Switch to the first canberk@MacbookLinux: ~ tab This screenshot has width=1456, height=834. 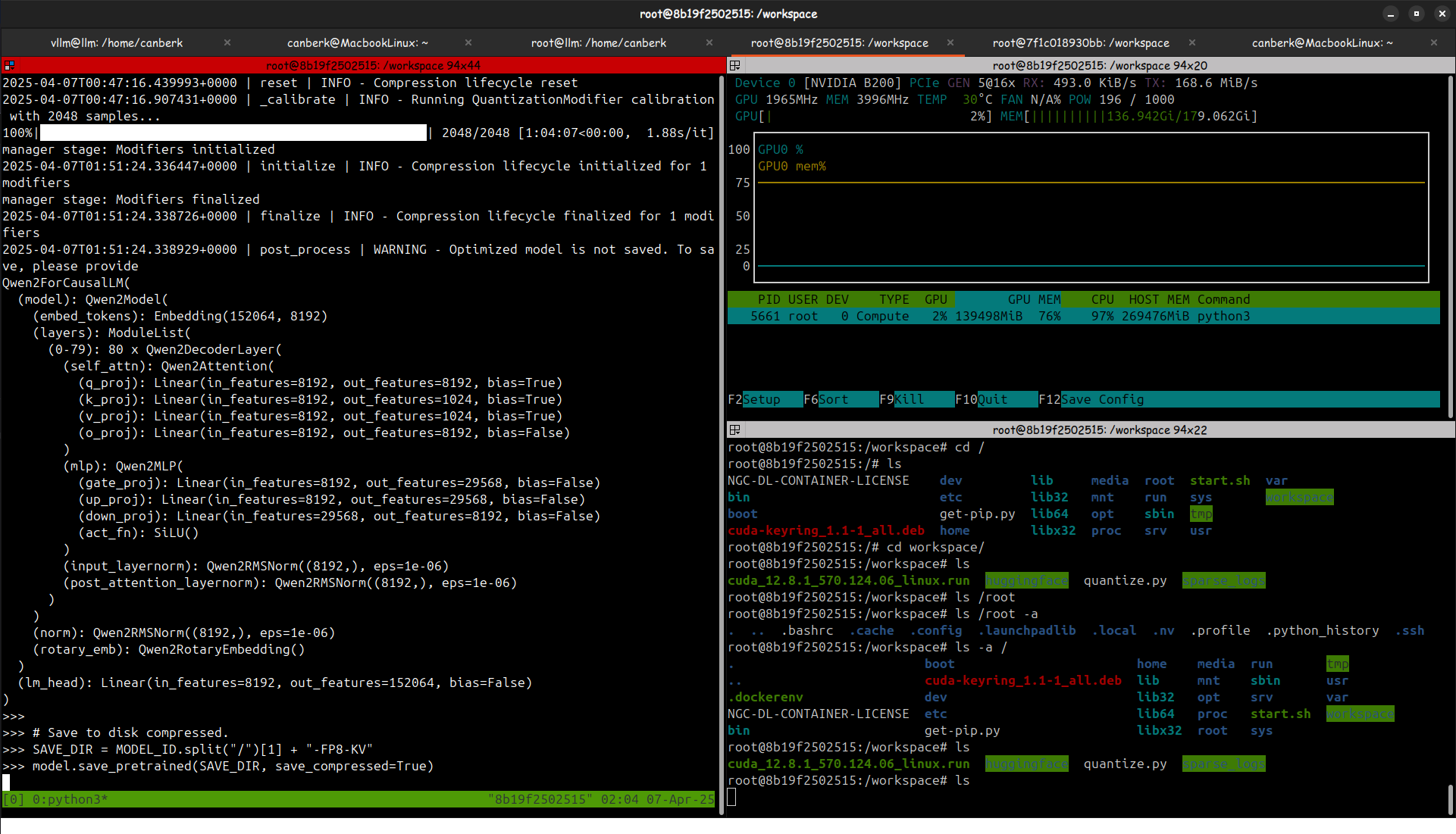click(x=357, y=43)
